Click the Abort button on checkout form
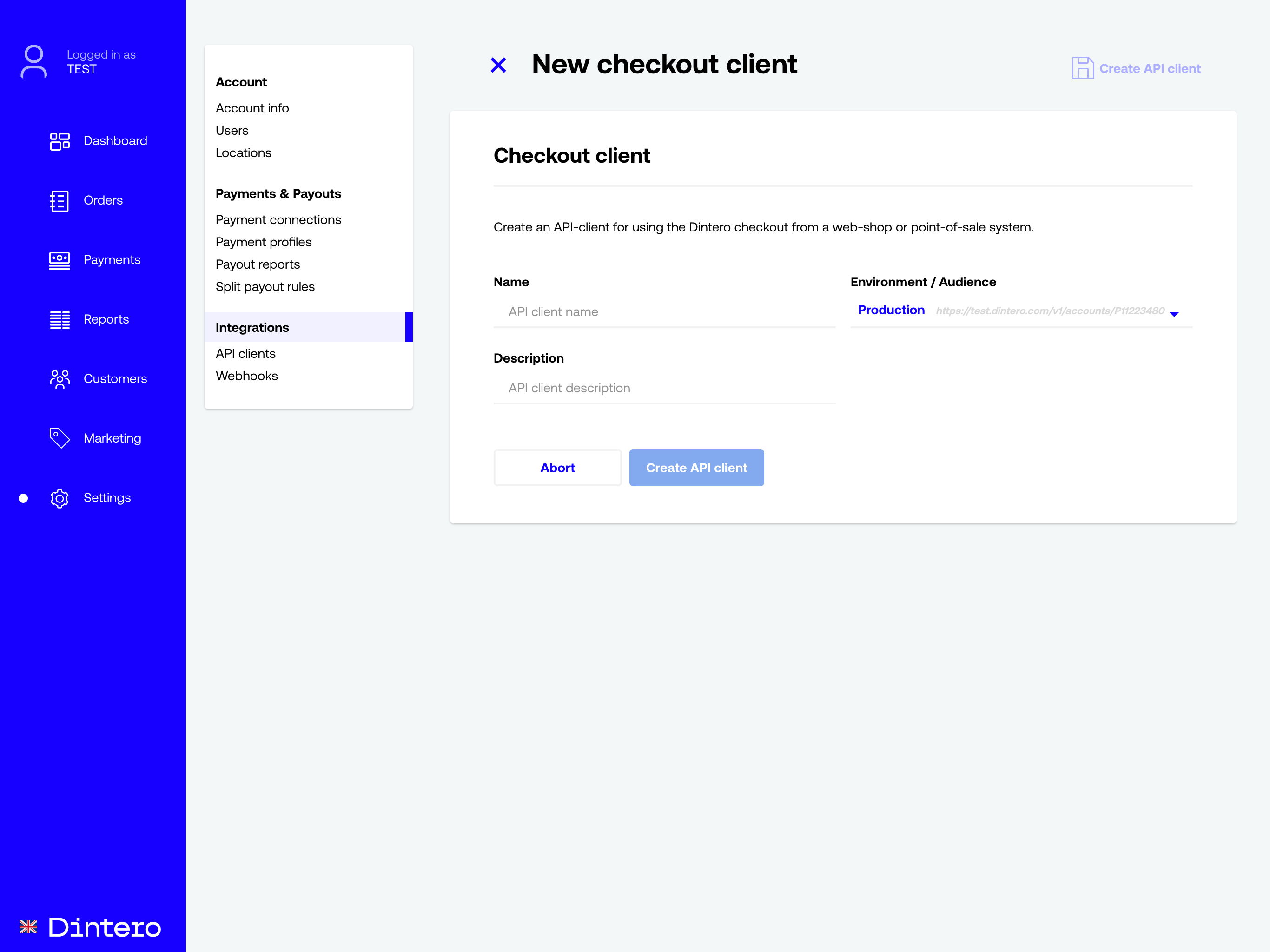The width and height of the screenshot is (1270, 952). 557,467
